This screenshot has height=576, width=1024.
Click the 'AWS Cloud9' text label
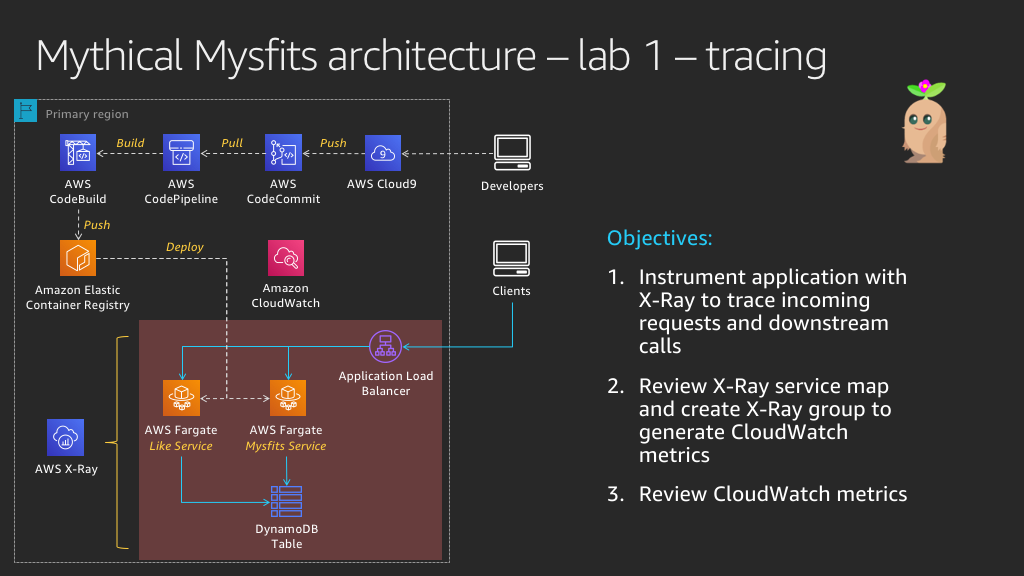(382, 184)
